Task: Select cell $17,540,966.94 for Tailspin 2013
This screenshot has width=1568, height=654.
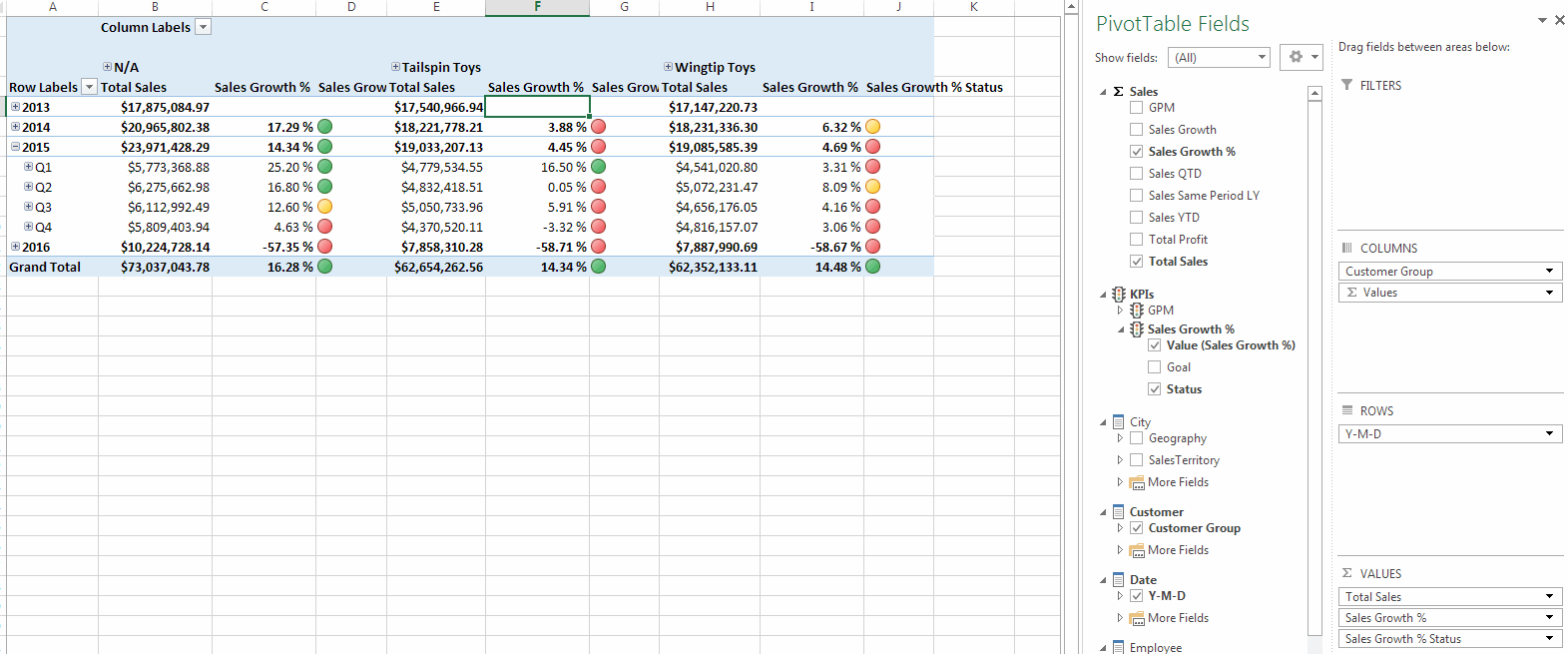Action: (x=436, y=107)
